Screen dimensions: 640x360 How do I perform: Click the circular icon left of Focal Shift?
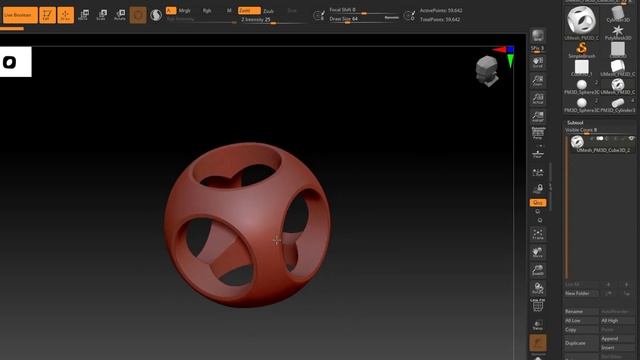pos(319,16)
